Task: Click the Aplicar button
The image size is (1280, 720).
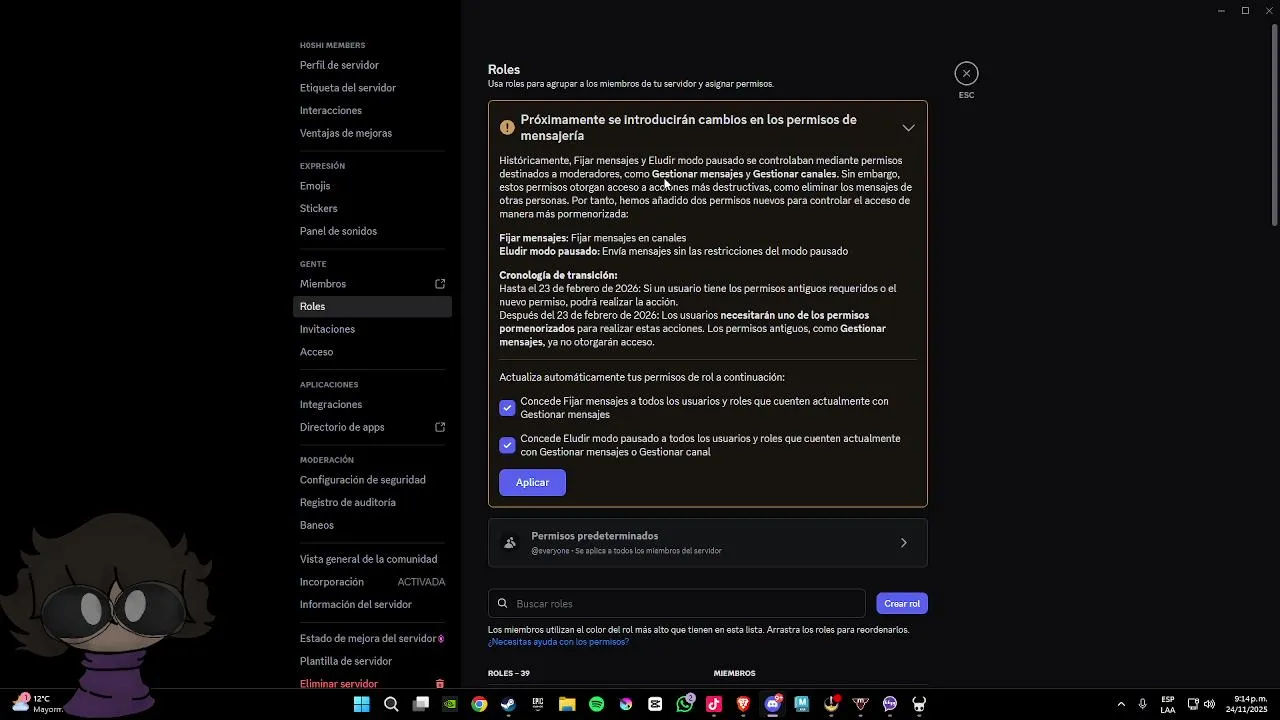Action: (x=532, y=482)
